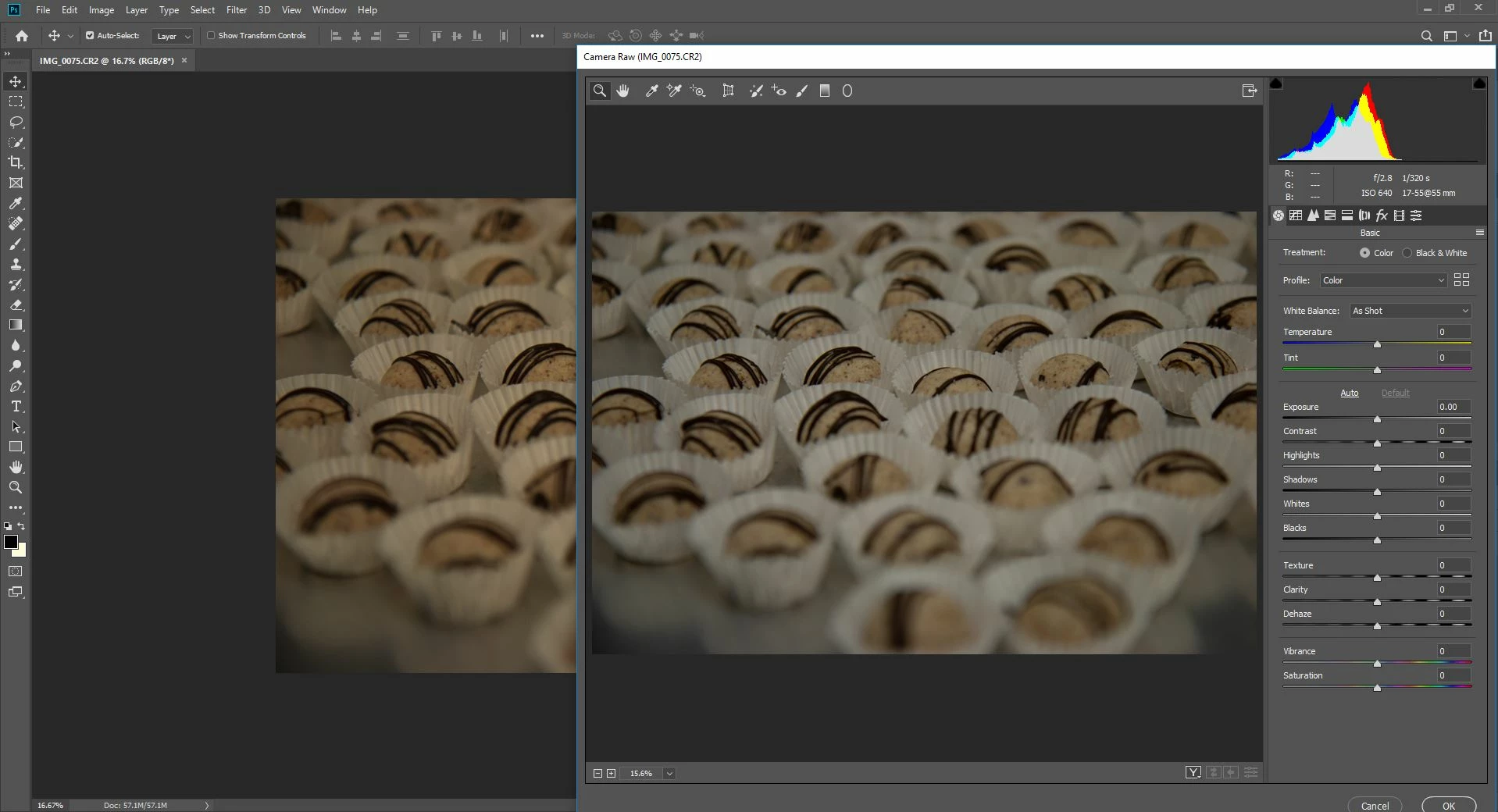Click the Exposure slider handle
The width and height of the screenshot is (1498, 812).
pos(1377,419)
